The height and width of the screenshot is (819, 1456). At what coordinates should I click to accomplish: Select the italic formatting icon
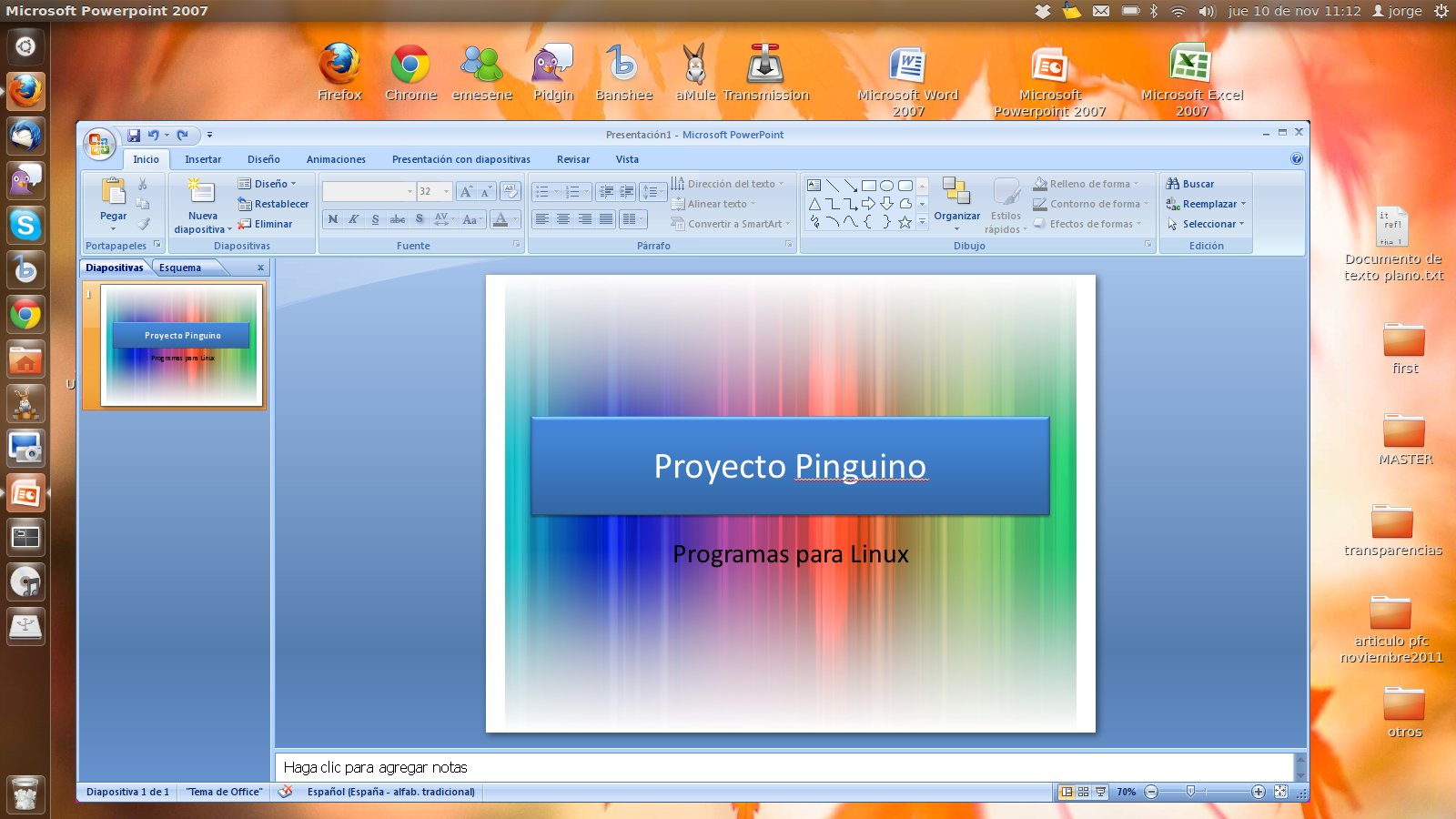click(x=354, y=218)
